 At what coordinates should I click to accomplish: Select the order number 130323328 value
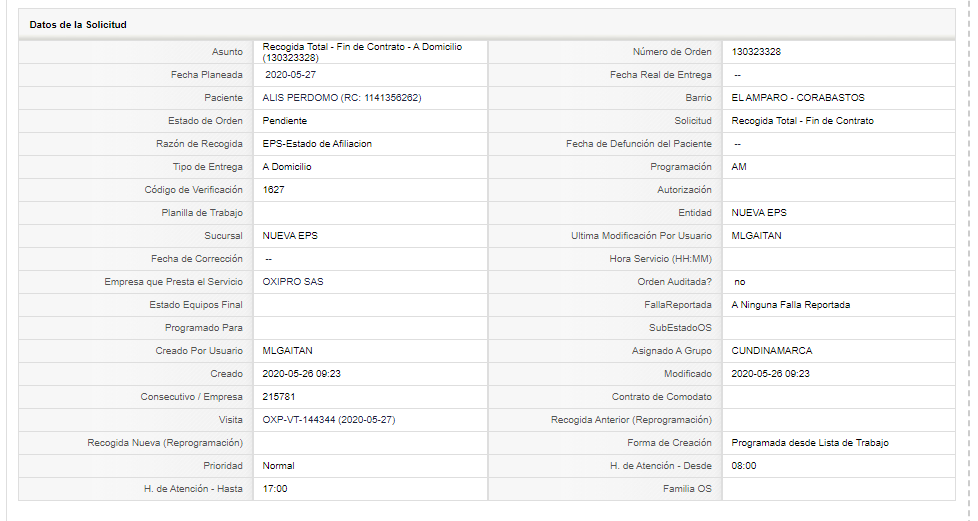coord(756,52)
